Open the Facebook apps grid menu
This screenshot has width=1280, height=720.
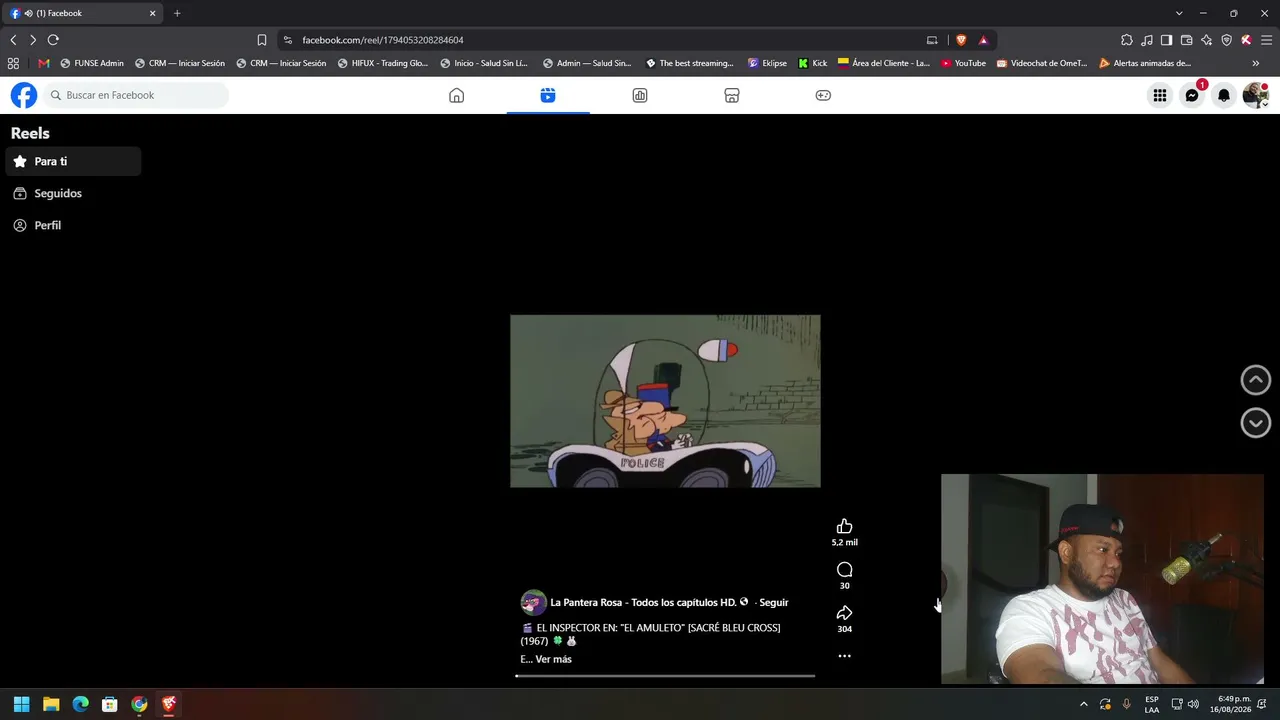(x=1160, y=95)
